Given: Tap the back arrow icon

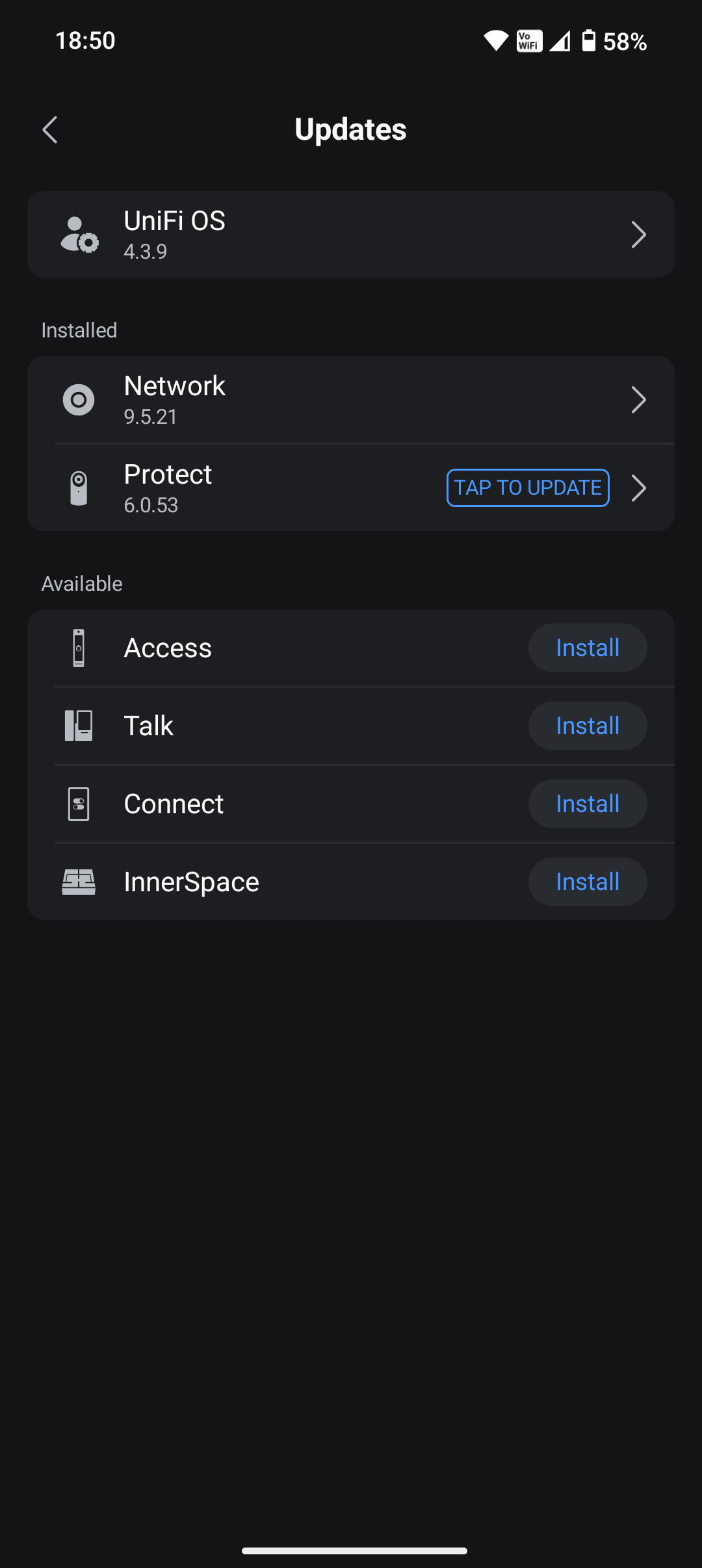Looking at the screenshot, I should [50, 130].
